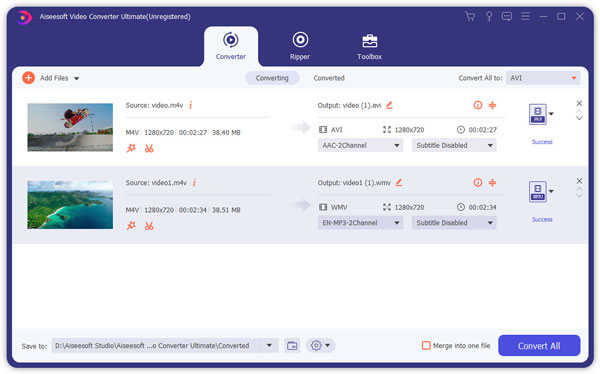
Task: Click the Source: video1.m4v label
Action: (x=156, y=183)
